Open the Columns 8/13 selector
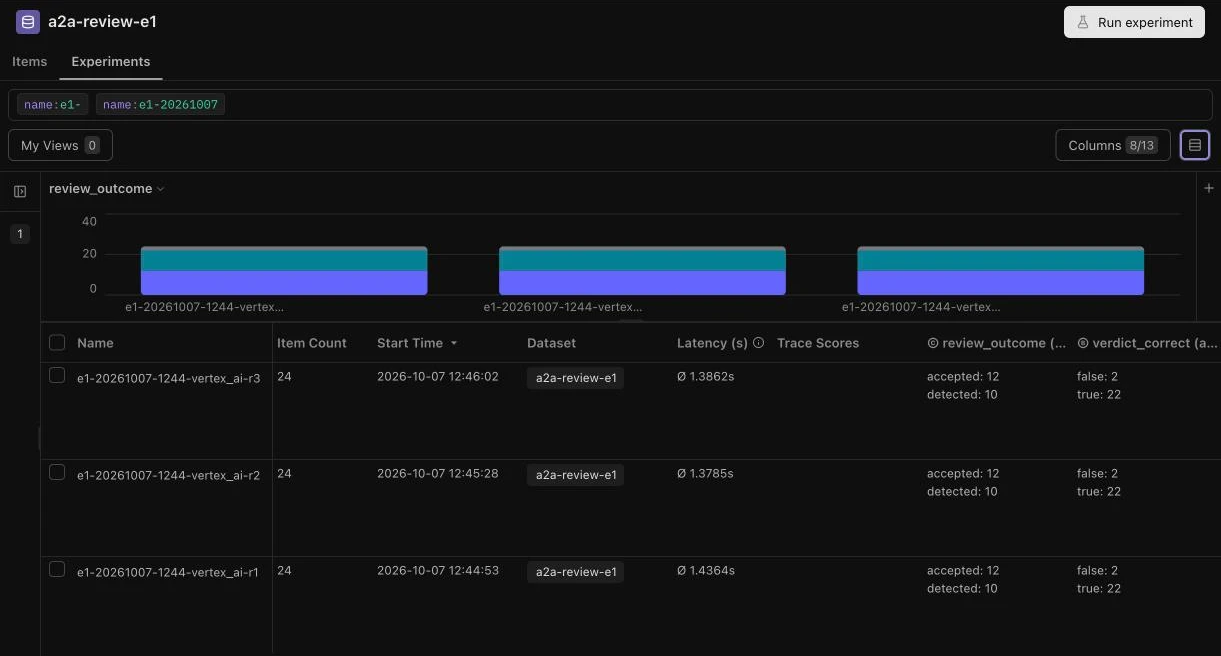 (x=1113, y=145)
